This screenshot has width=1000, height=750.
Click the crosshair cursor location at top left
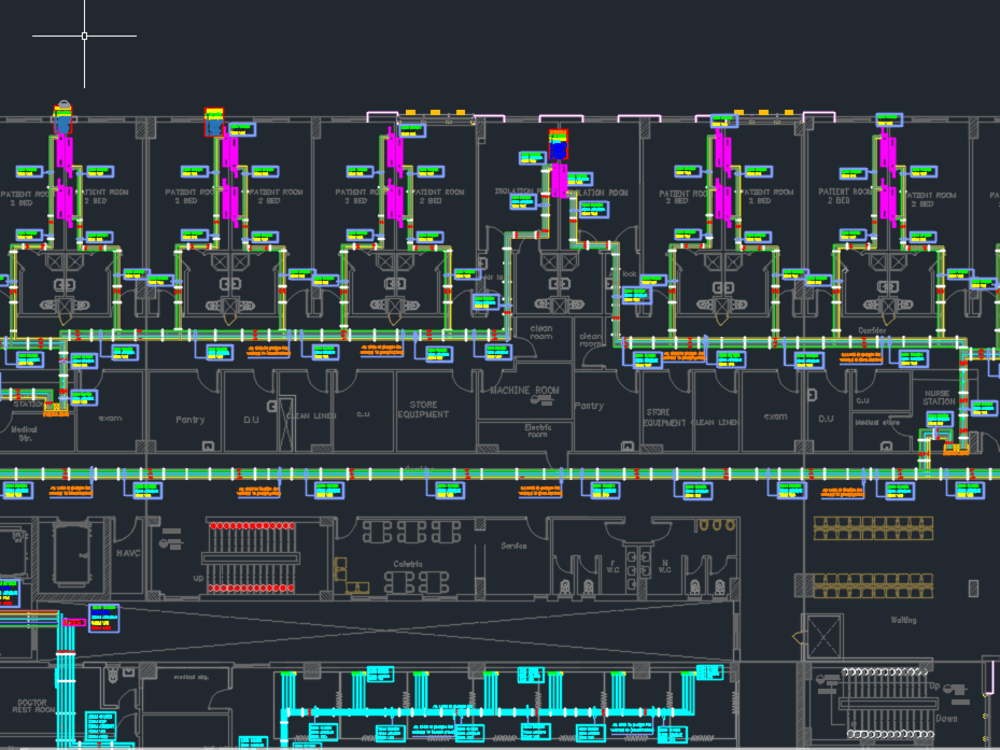pos(84,35)
